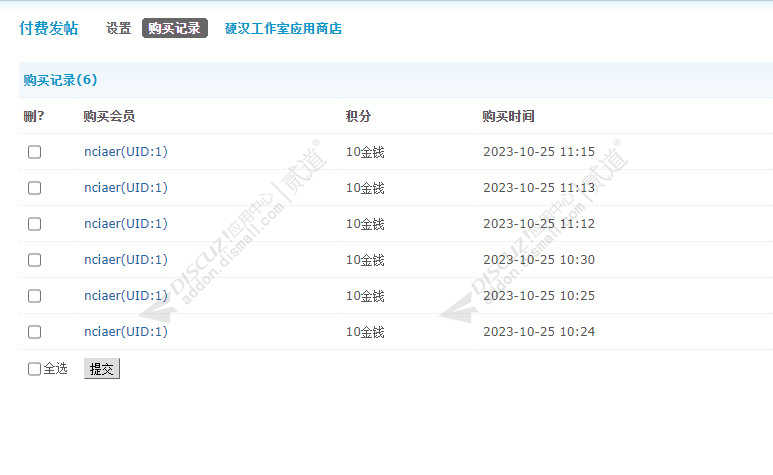This screenshot has height=475, width=773.
Task: Tick the 全选 select-all checkbox
Action: coord(35,369)
